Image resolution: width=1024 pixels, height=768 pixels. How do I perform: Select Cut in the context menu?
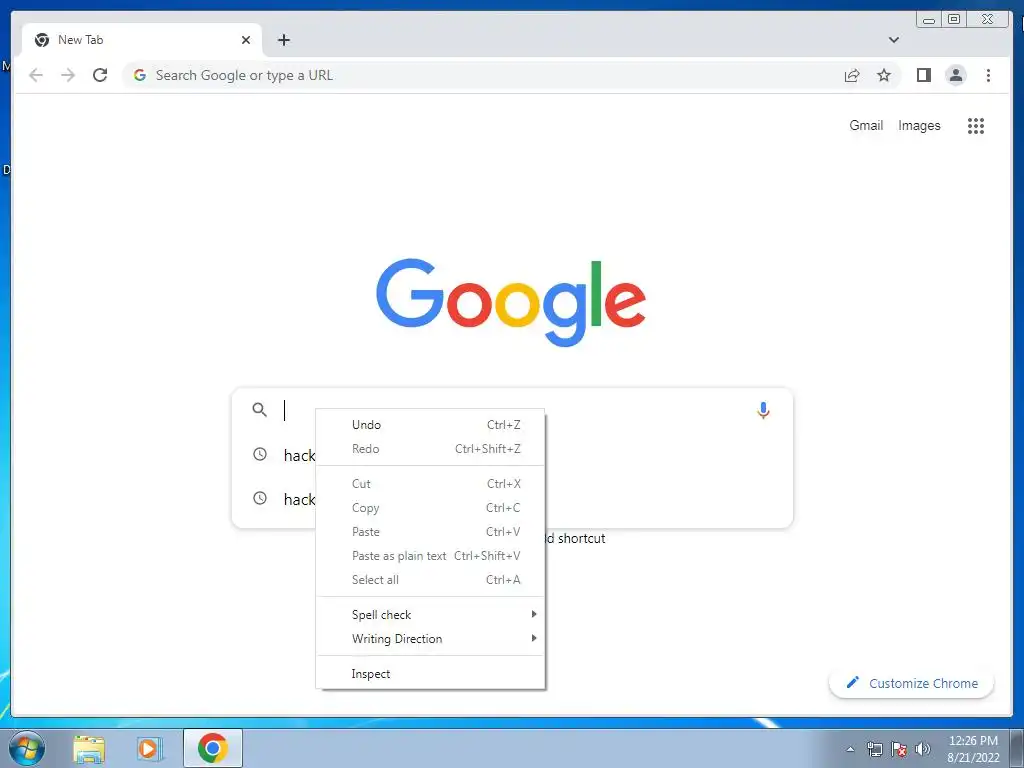coord(430,484)
